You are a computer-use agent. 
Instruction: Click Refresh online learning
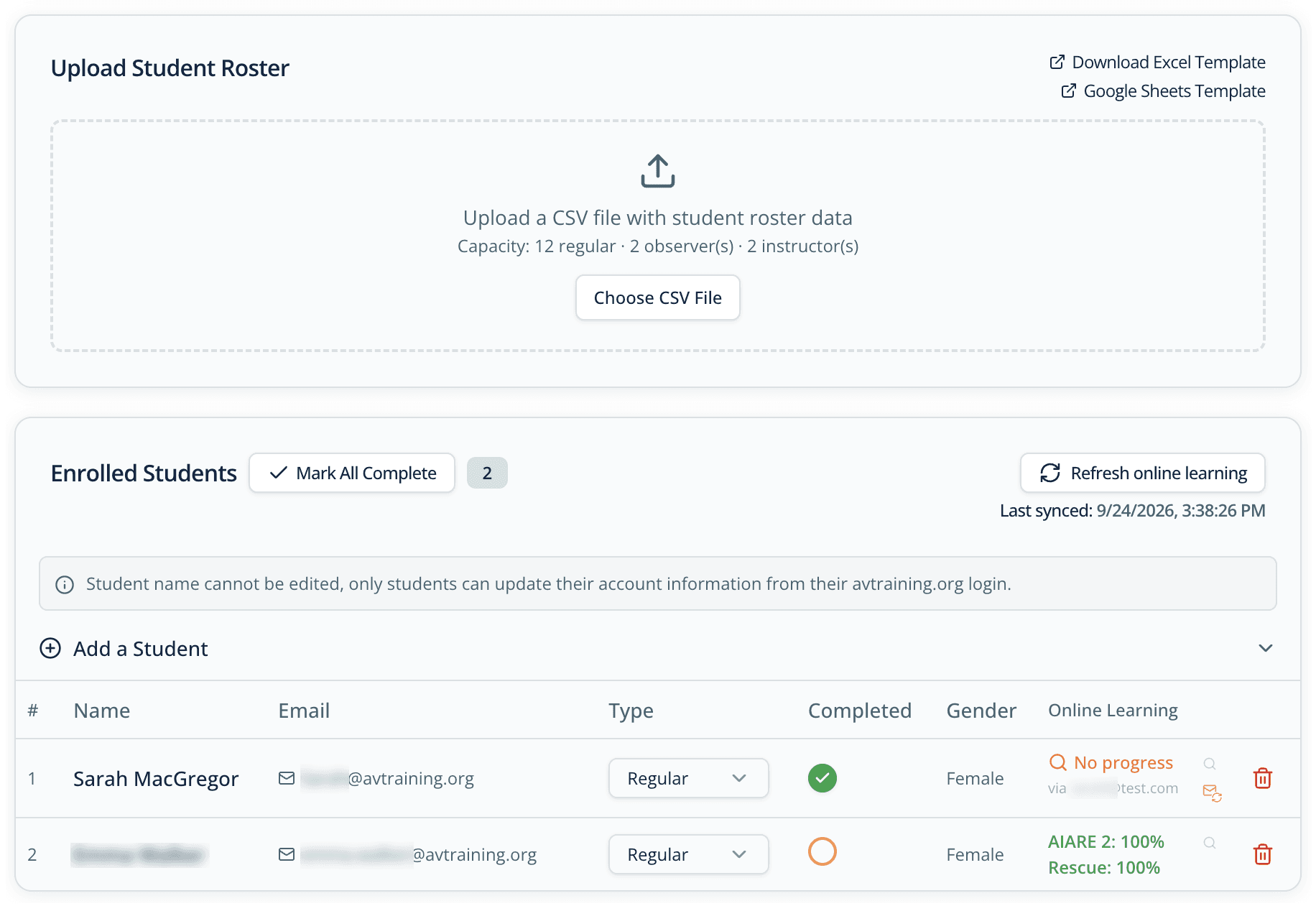[x=1142, y=473]
